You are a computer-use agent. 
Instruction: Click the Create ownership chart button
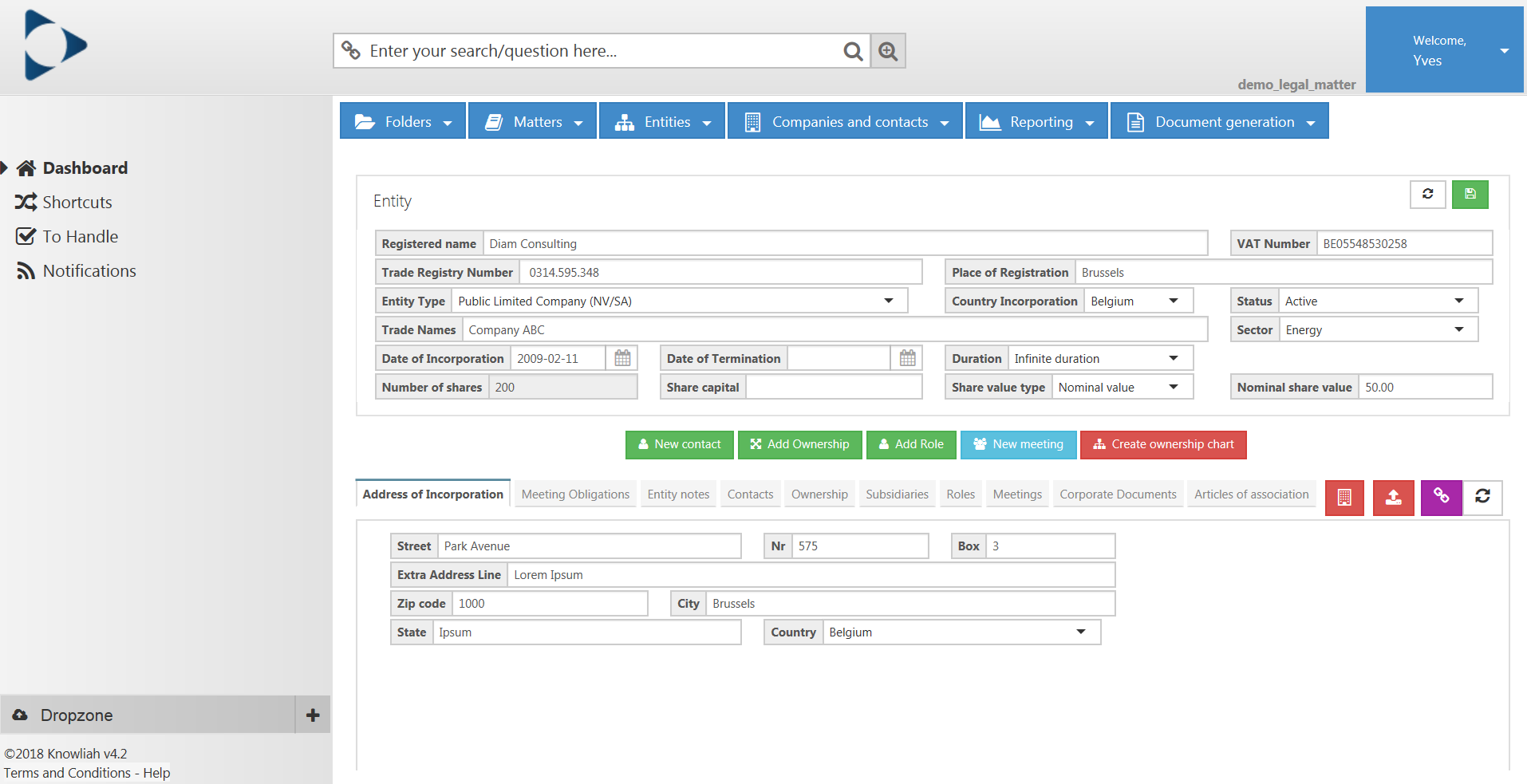coord(1163,444)
